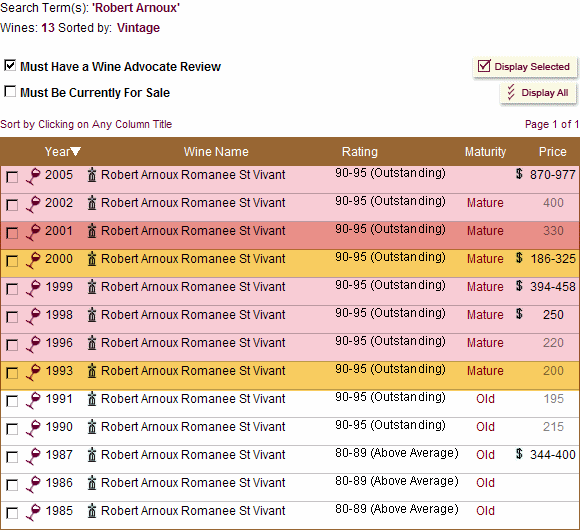Tick the checkbox for the 1991 wine
This screenshot has width=580, height=530.
coord(12,401)
